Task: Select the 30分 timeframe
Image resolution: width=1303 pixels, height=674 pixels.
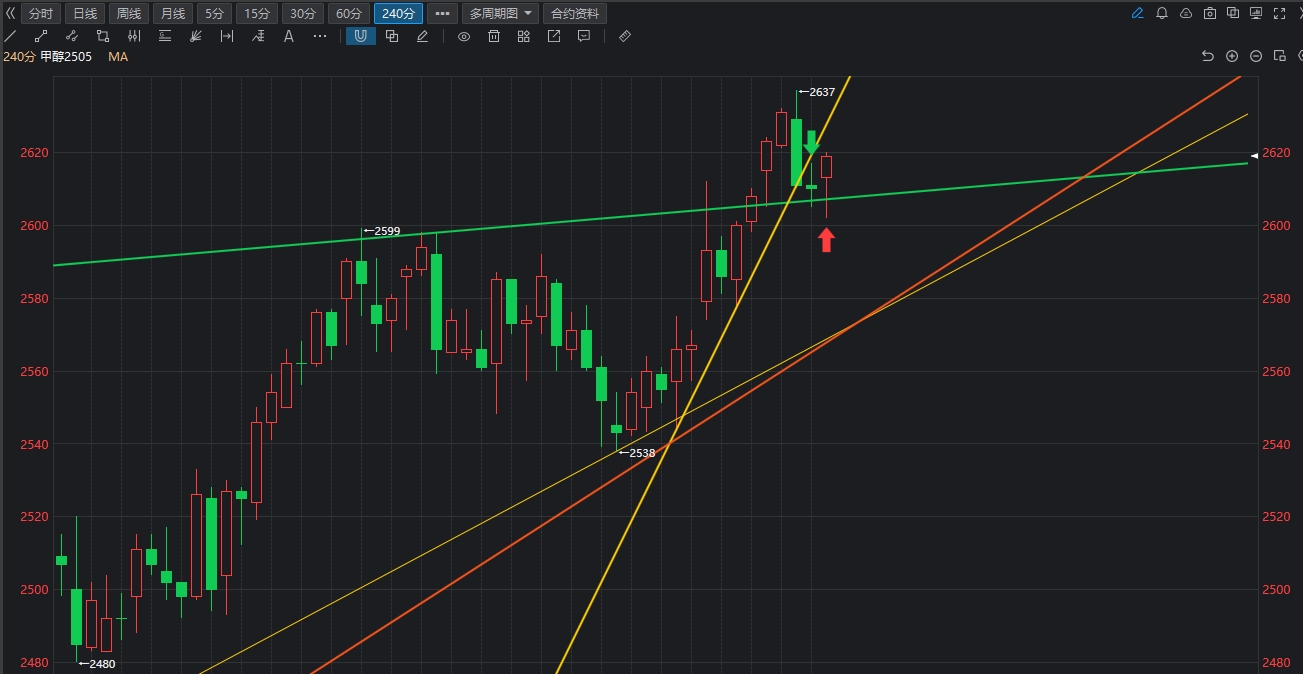Action: [x=302, y=14]
